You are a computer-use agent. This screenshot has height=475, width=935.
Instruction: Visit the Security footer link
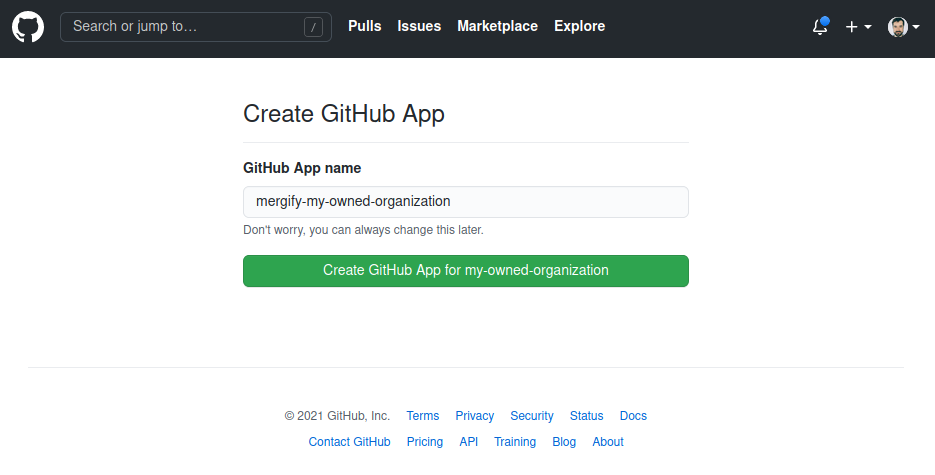(x=532, y=416)
